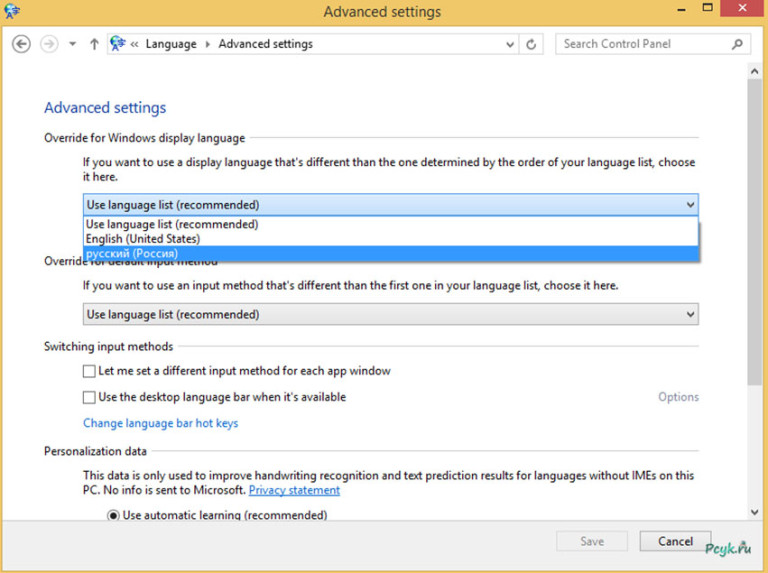Click the Forward navigation arrow
The height and width of the screenshot is (573, 768).
(x=48, y=44)
